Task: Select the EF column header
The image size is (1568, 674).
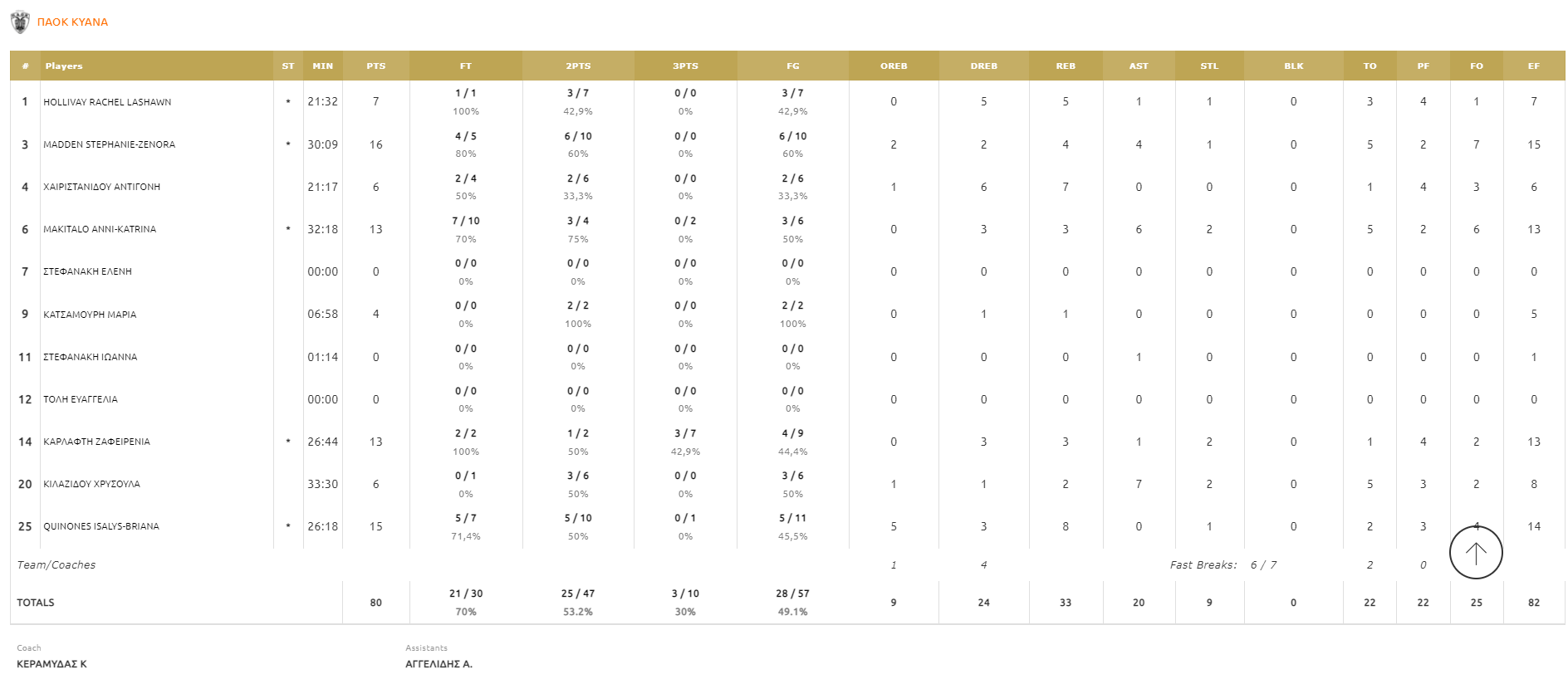Action: point(1533,66)
